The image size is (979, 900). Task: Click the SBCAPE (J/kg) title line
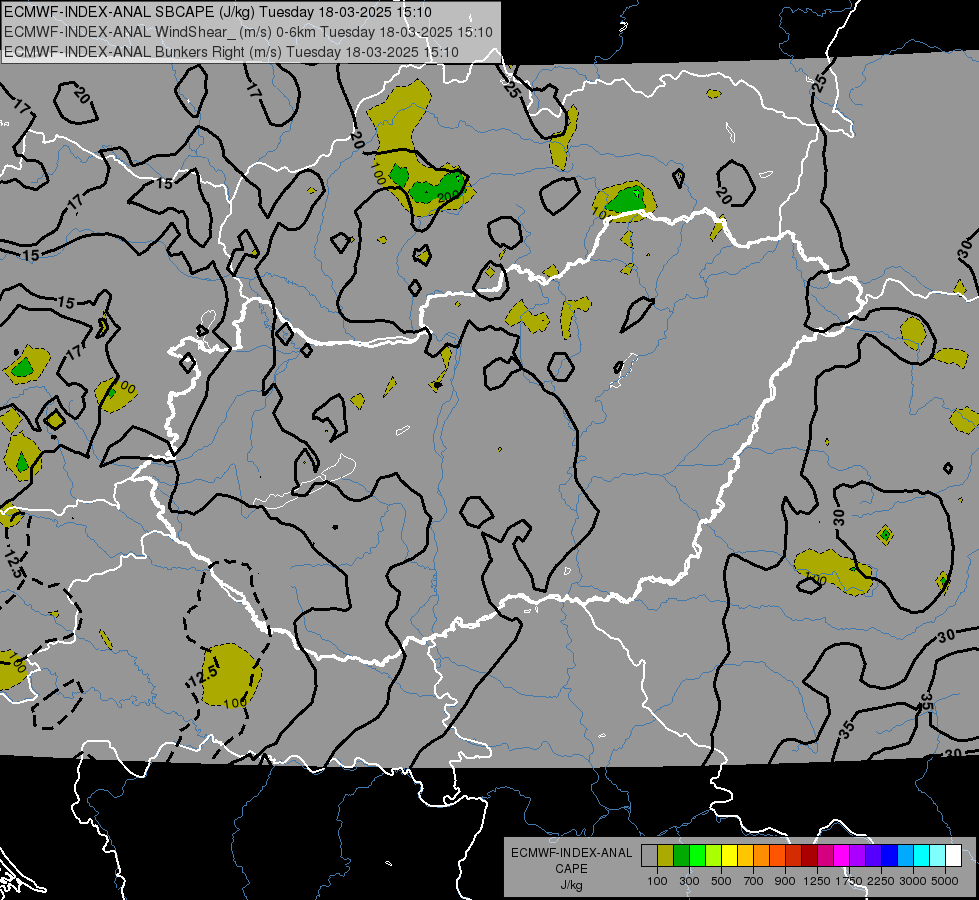coord(217,12)
